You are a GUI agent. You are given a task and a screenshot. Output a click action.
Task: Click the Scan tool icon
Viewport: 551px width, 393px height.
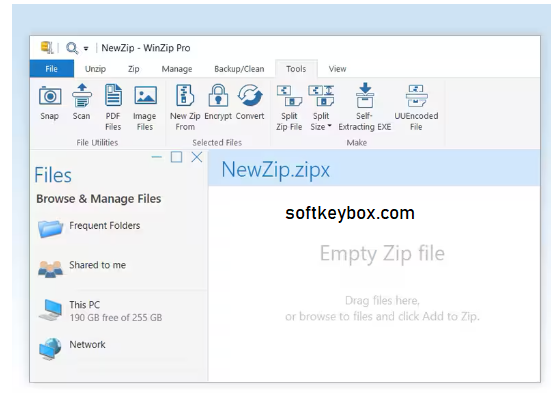(82, 95)
